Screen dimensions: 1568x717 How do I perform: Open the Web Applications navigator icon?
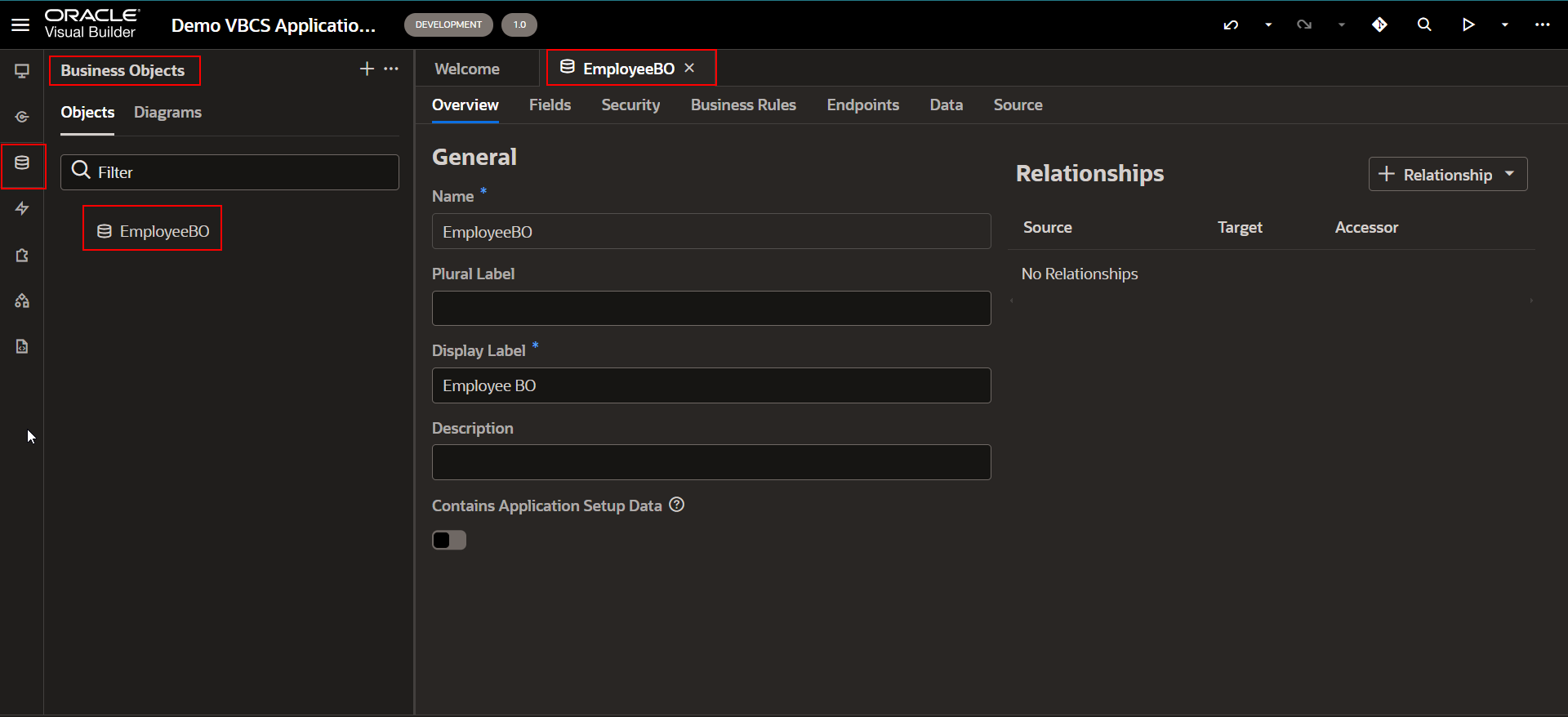[22, 71]
